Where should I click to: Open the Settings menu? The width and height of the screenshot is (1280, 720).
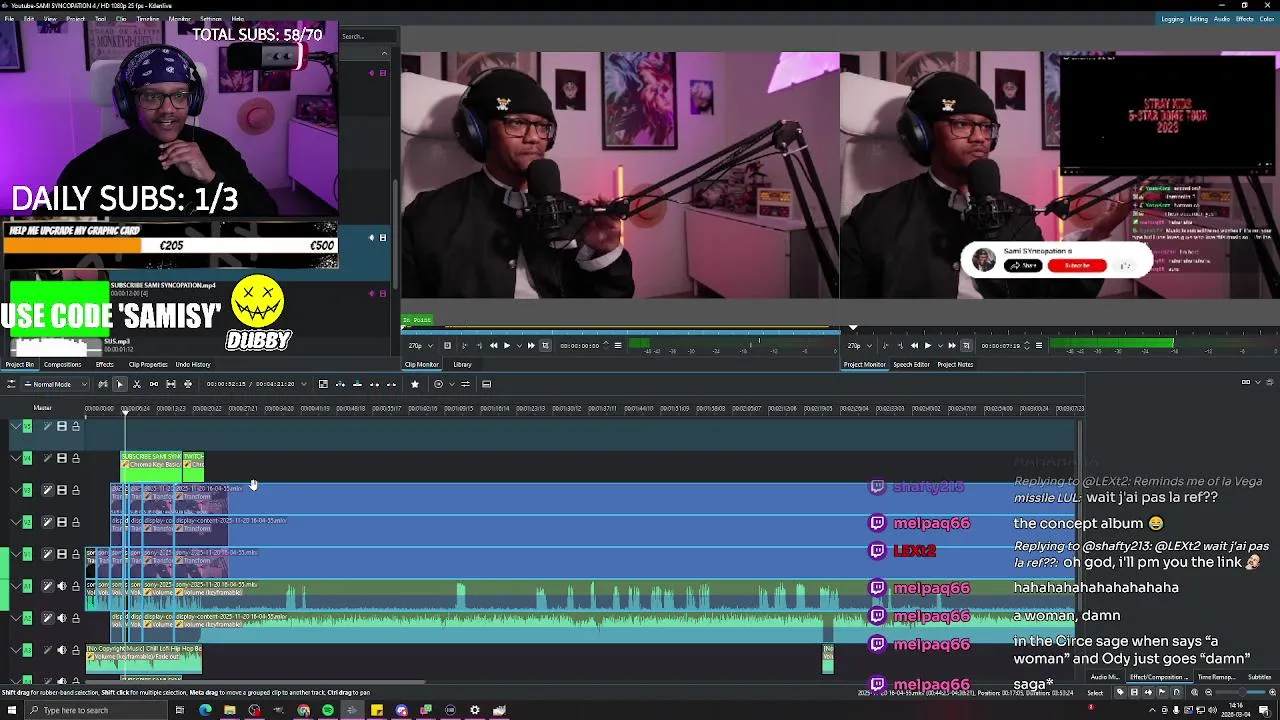tap(211, 19)
